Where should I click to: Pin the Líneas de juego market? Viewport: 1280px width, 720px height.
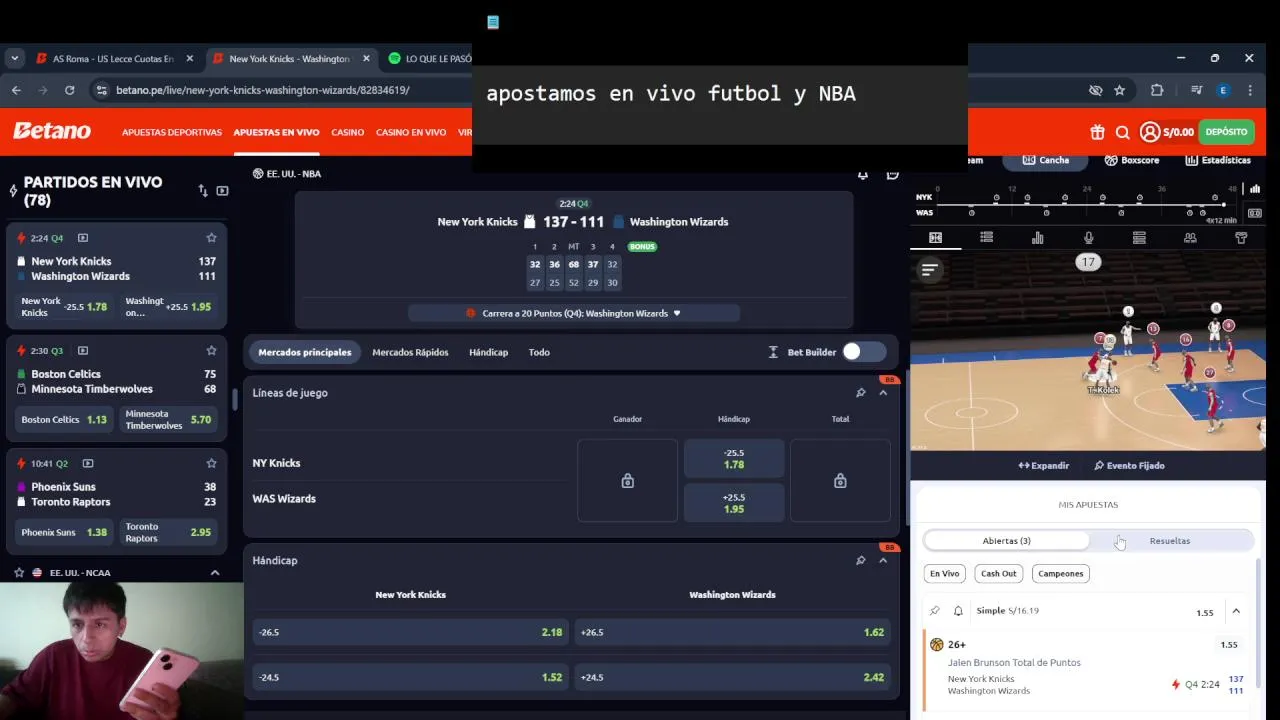(860, 393)
